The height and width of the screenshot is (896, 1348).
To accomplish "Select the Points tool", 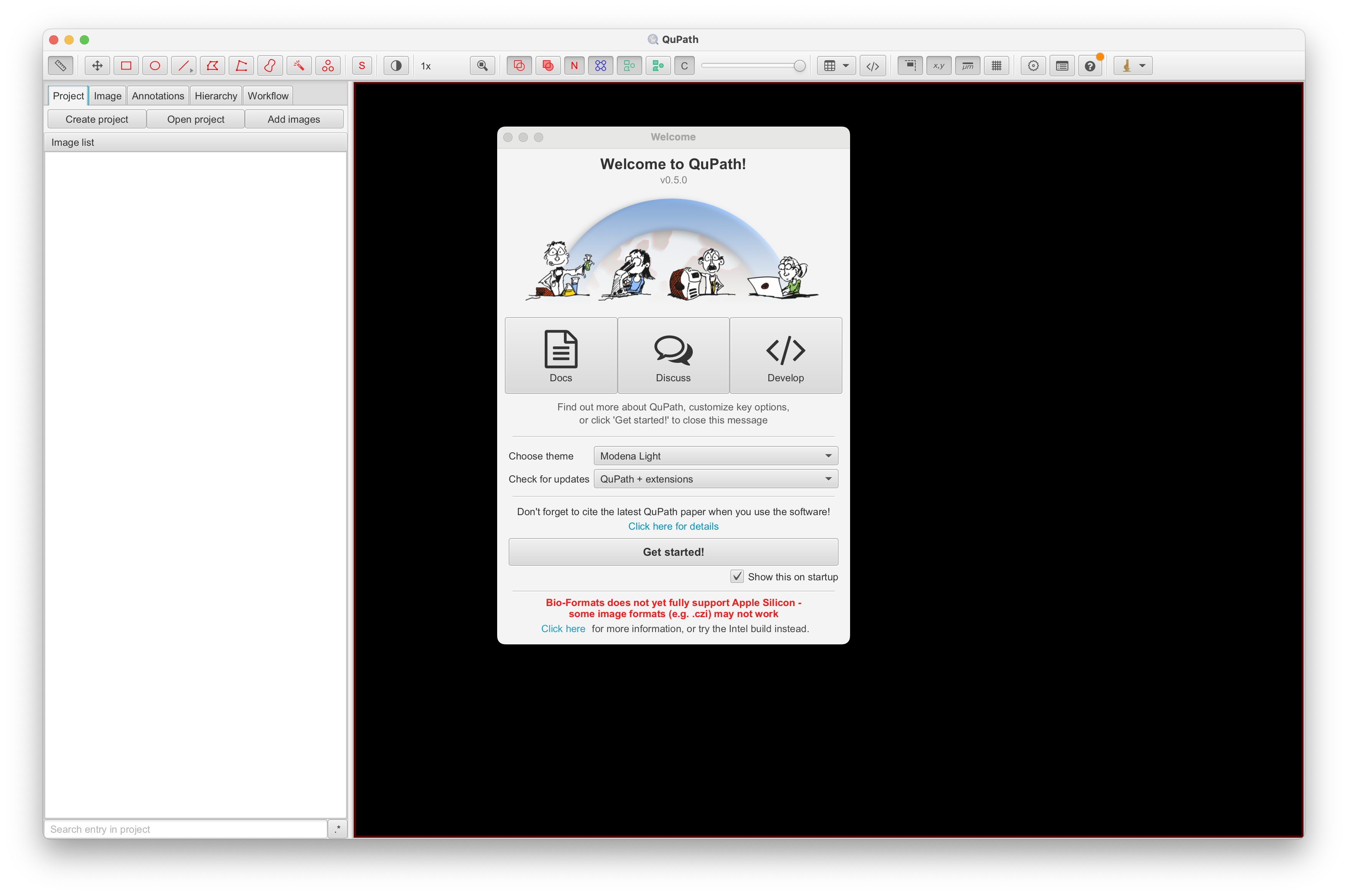I will pos(328,65).
